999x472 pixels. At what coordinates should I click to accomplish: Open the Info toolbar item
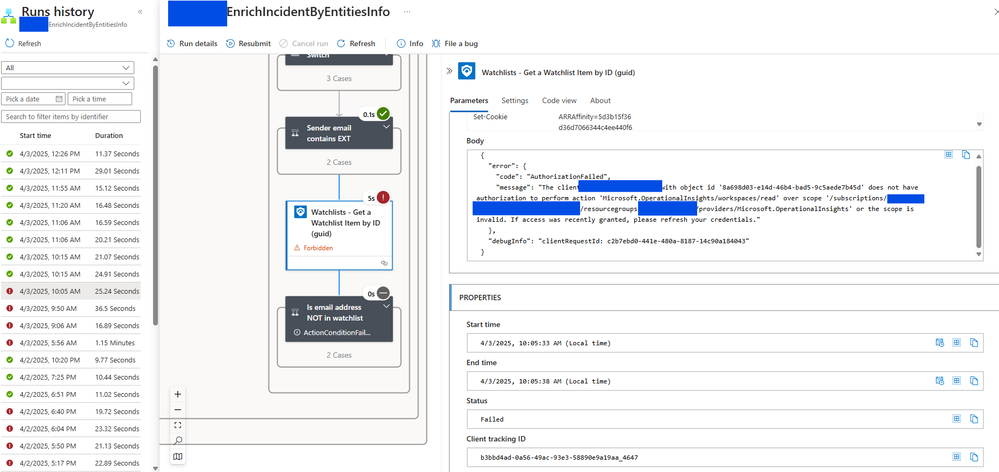(x=410, y=43)
